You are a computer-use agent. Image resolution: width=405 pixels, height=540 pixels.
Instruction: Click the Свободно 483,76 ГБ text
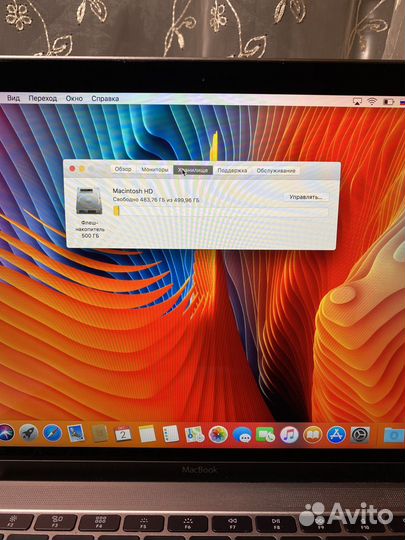tap(156, 200)
